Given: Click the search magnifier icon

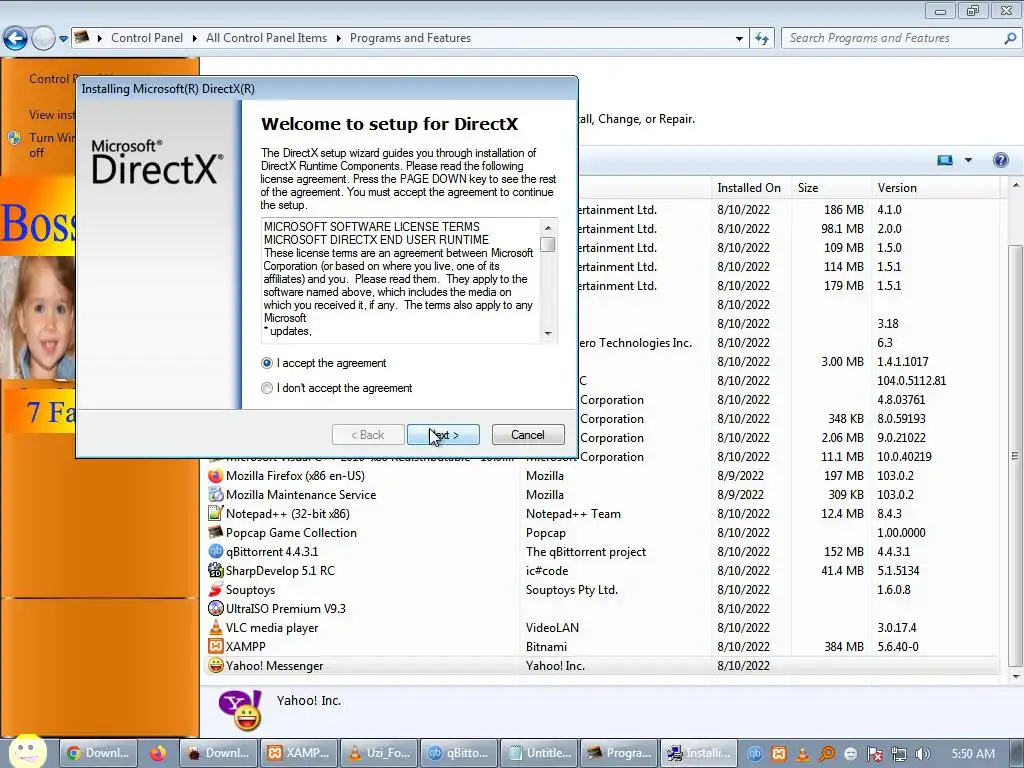Looking at the screenshot, I should pyautogui.click(x=1010, y=38).
